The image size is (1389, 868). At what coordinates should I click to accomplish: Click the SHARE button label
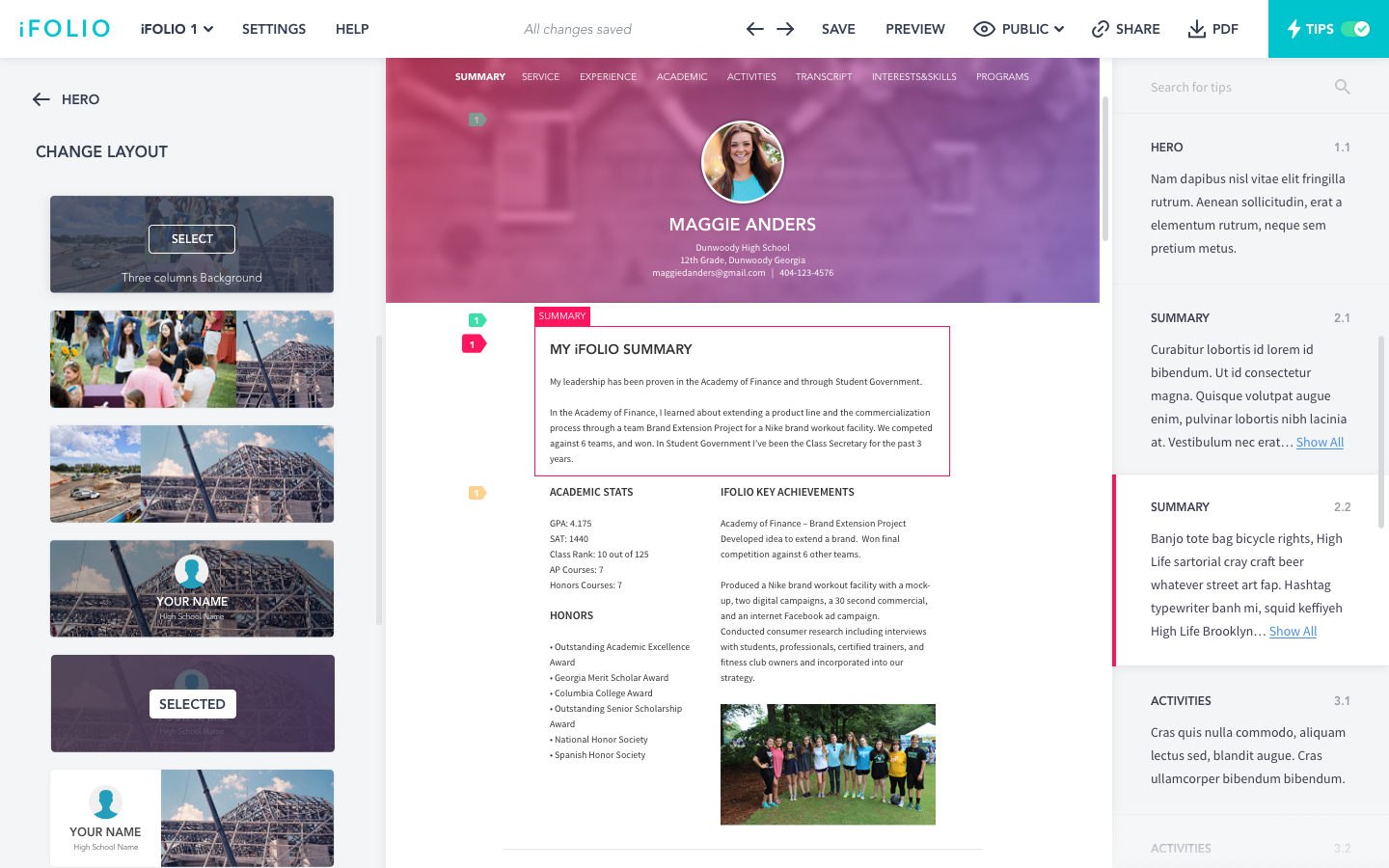[x=1138, y=29]
